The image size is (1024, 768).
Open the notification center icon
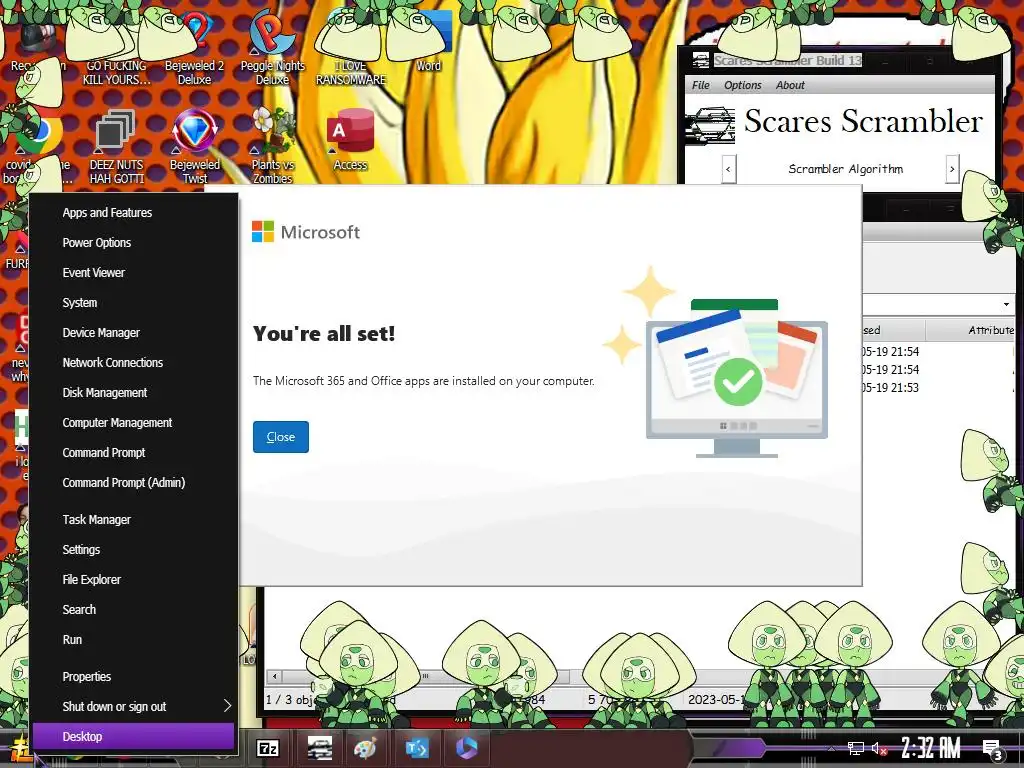[x=992, y=750]
